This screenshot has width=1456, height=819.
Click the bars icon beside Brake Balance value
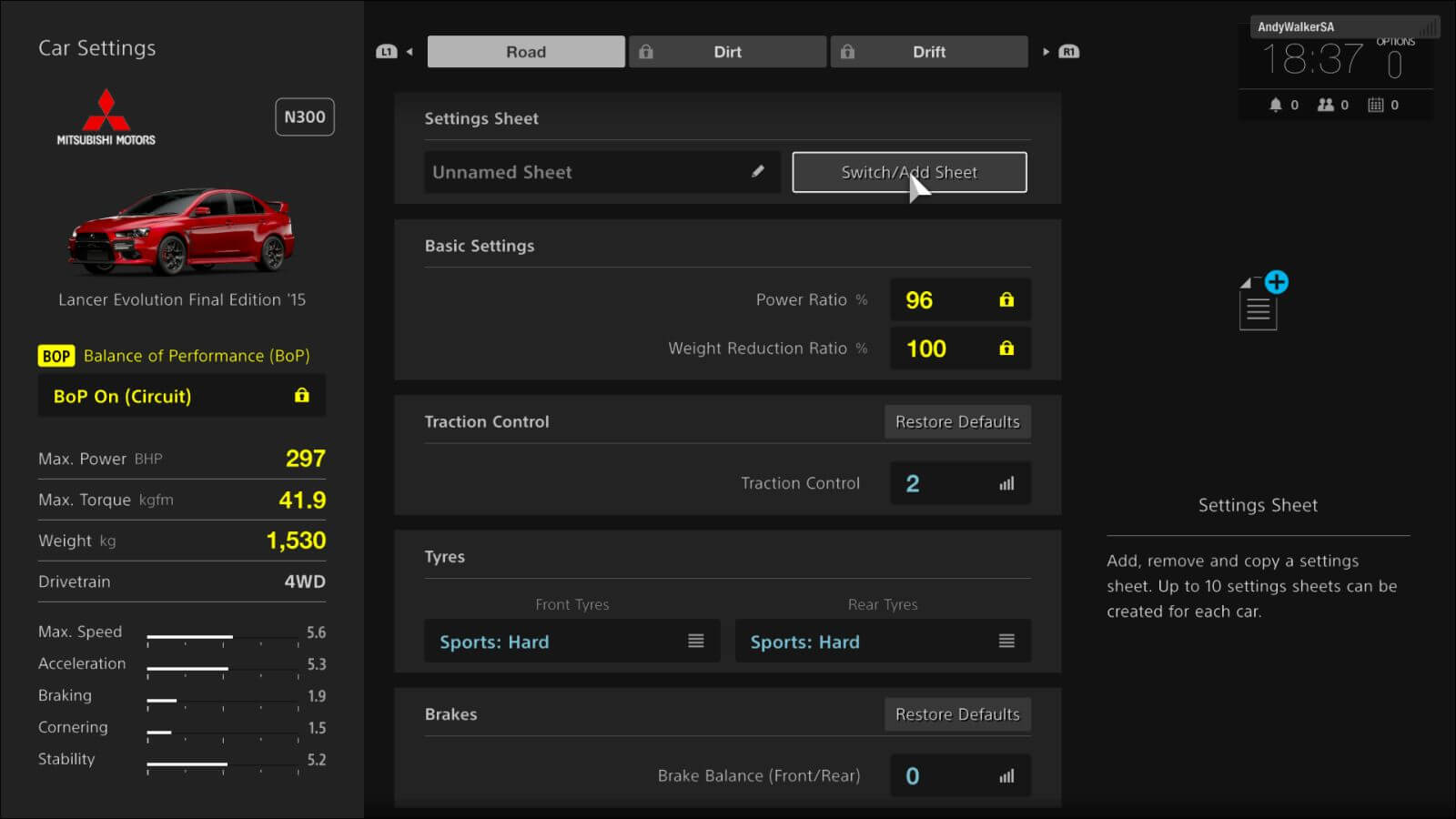coord(1006,776)
